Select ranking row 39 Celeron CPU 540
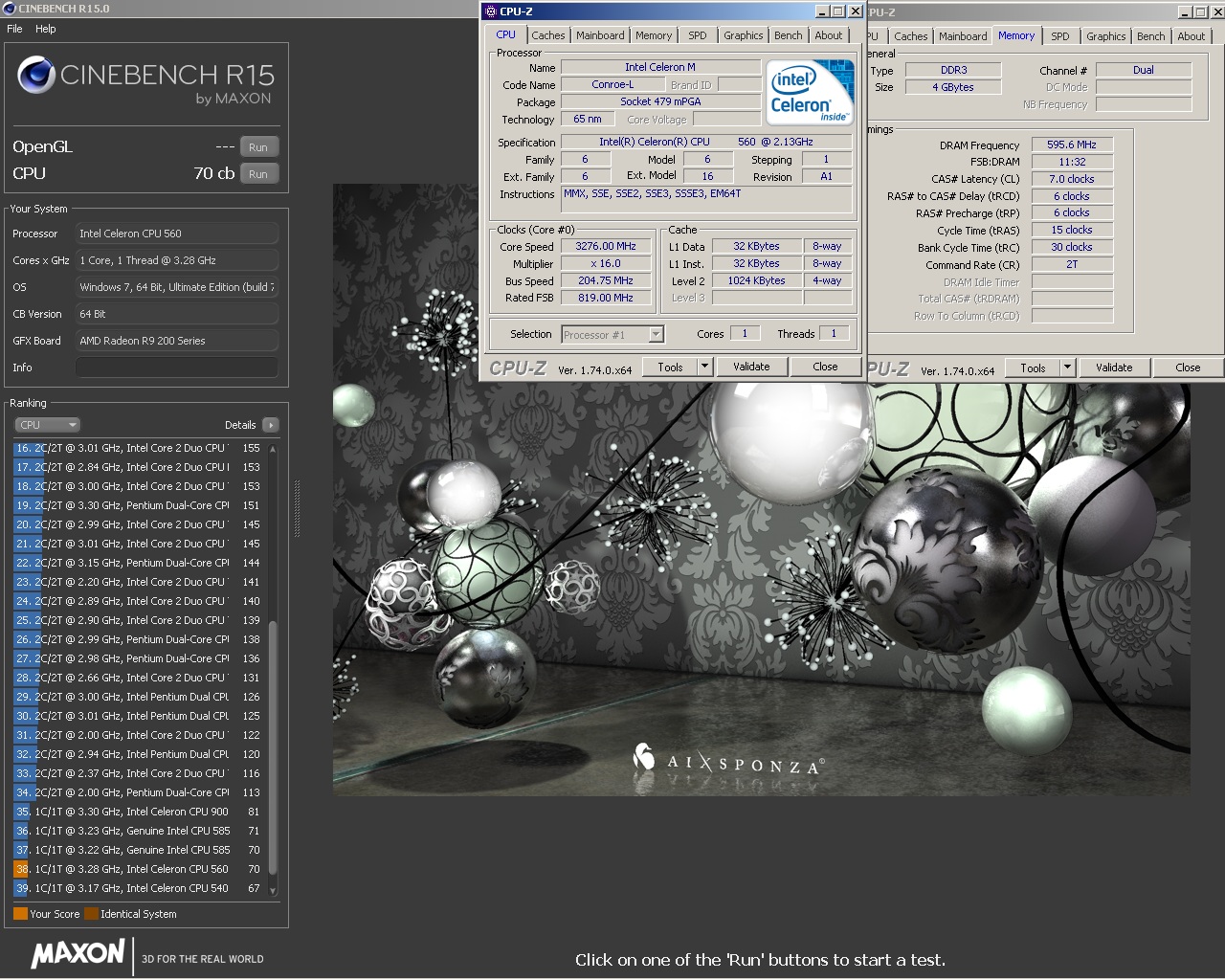The image size is (1225, 980). click(x=139, y=888)
